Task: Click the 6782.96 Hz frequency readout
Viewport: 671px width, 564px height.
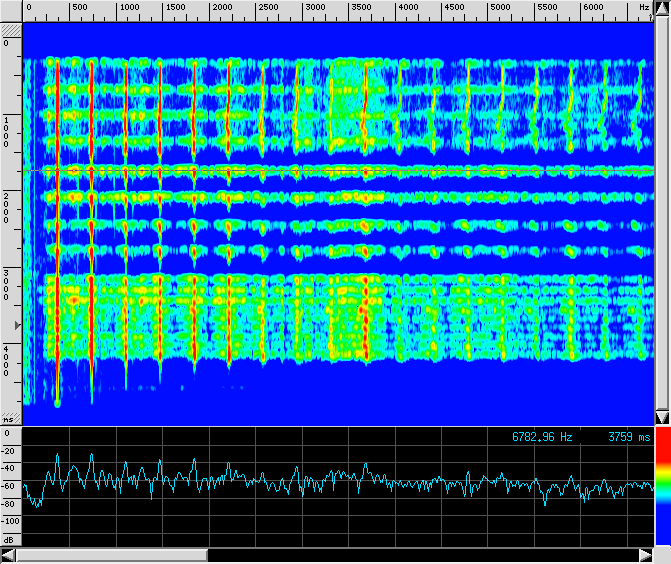Action: (542, 437)
